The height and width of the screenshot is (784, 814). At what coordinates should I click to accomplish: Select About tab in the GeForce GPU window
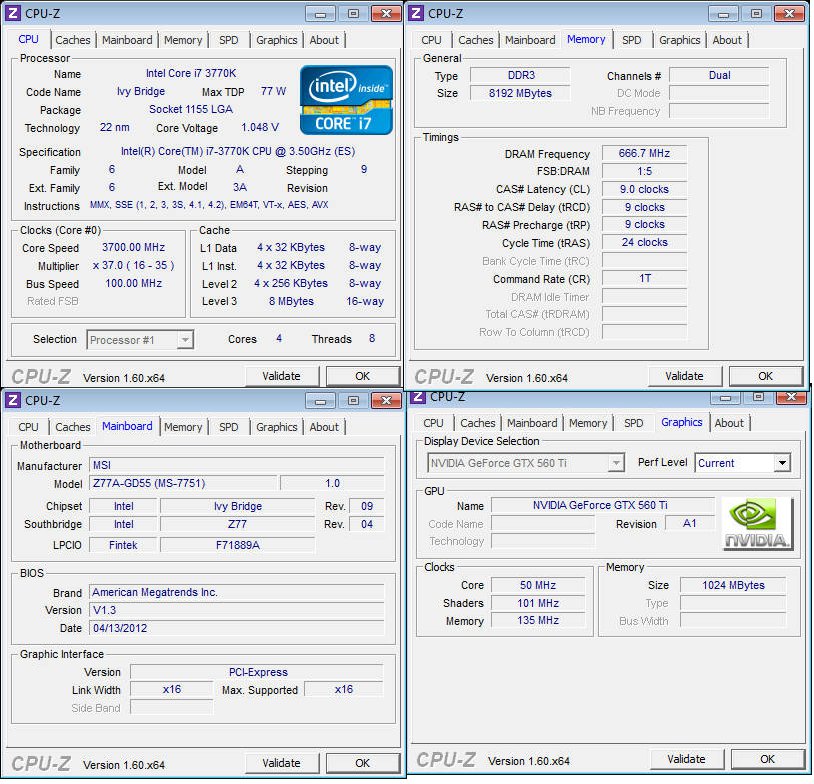pos(729,423)
